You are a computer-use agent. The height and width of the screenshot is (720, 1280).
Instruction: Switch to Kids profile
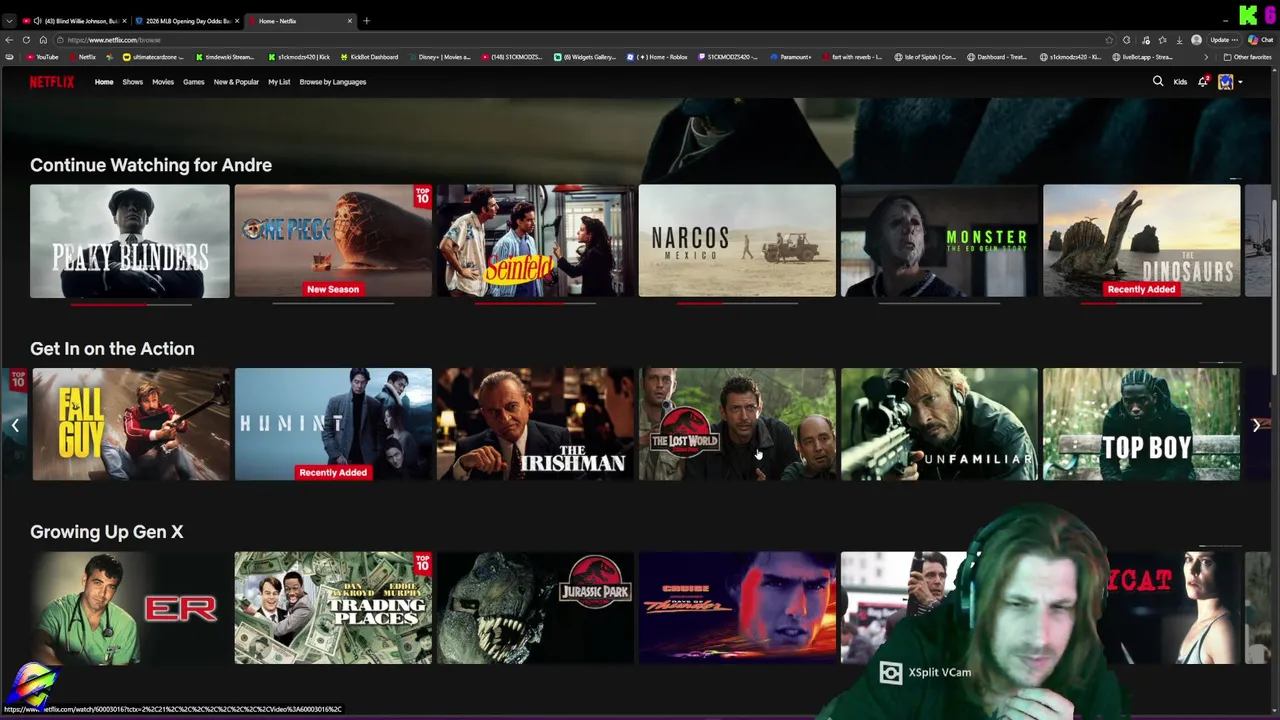pyautogui.click(x=1180, y=82)
